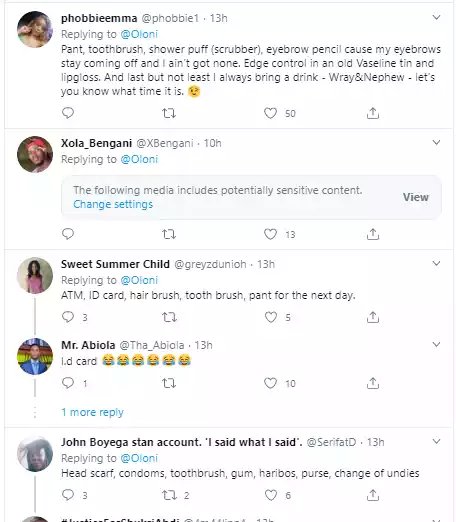This screenshot has height=522, width=456.
Task: Open tweet menu for Sweet Summer Child
Action: (436, 264)
